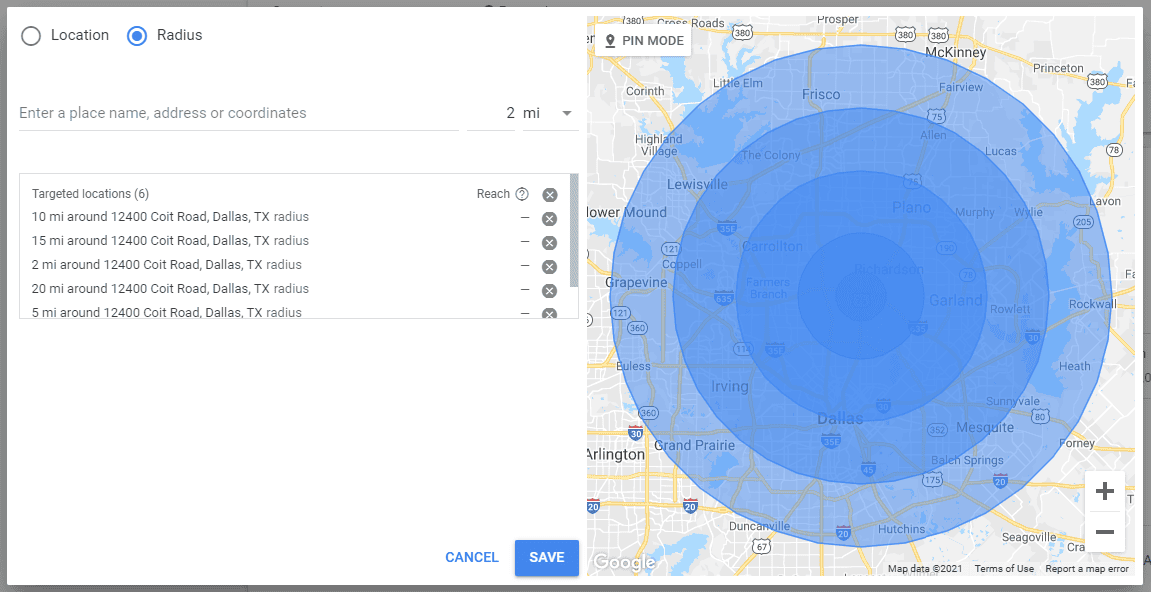Open the Terms of Use link
This screenshot has height=592, width=1151.
(1004, 568)
